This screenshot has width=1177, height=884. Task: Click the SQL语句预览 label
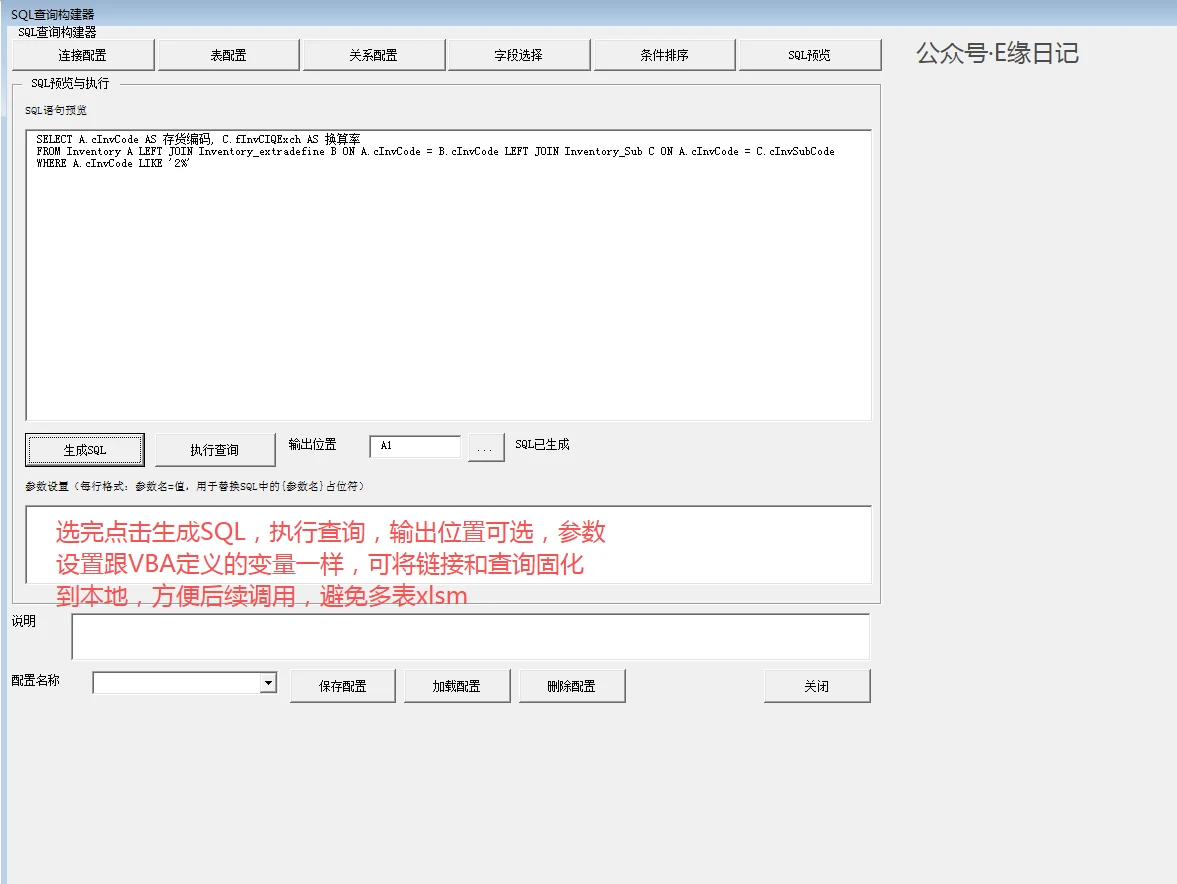point(56,110)
